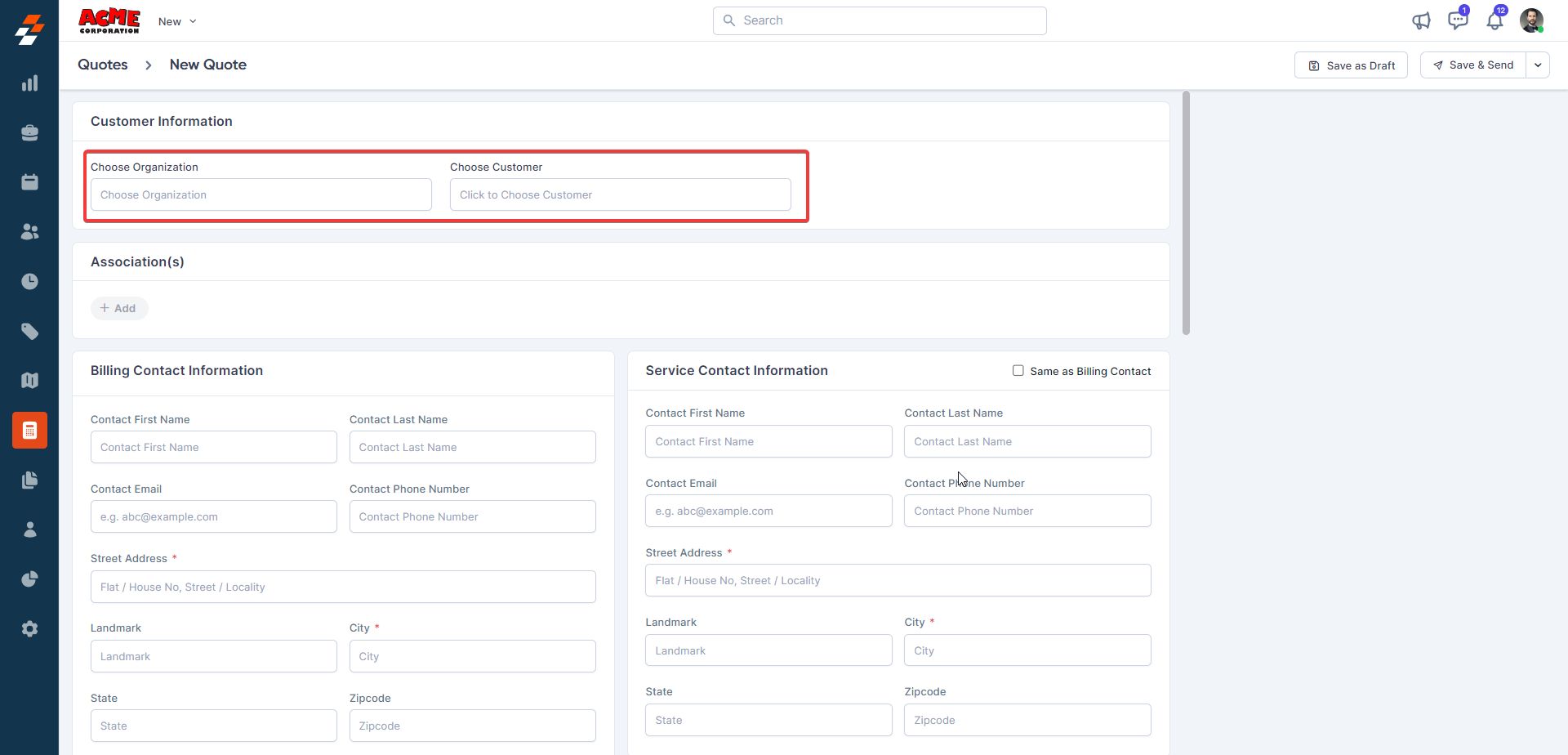Open the price tag icon in sidebar
The image size is (1568, 755).
point(29,331)
